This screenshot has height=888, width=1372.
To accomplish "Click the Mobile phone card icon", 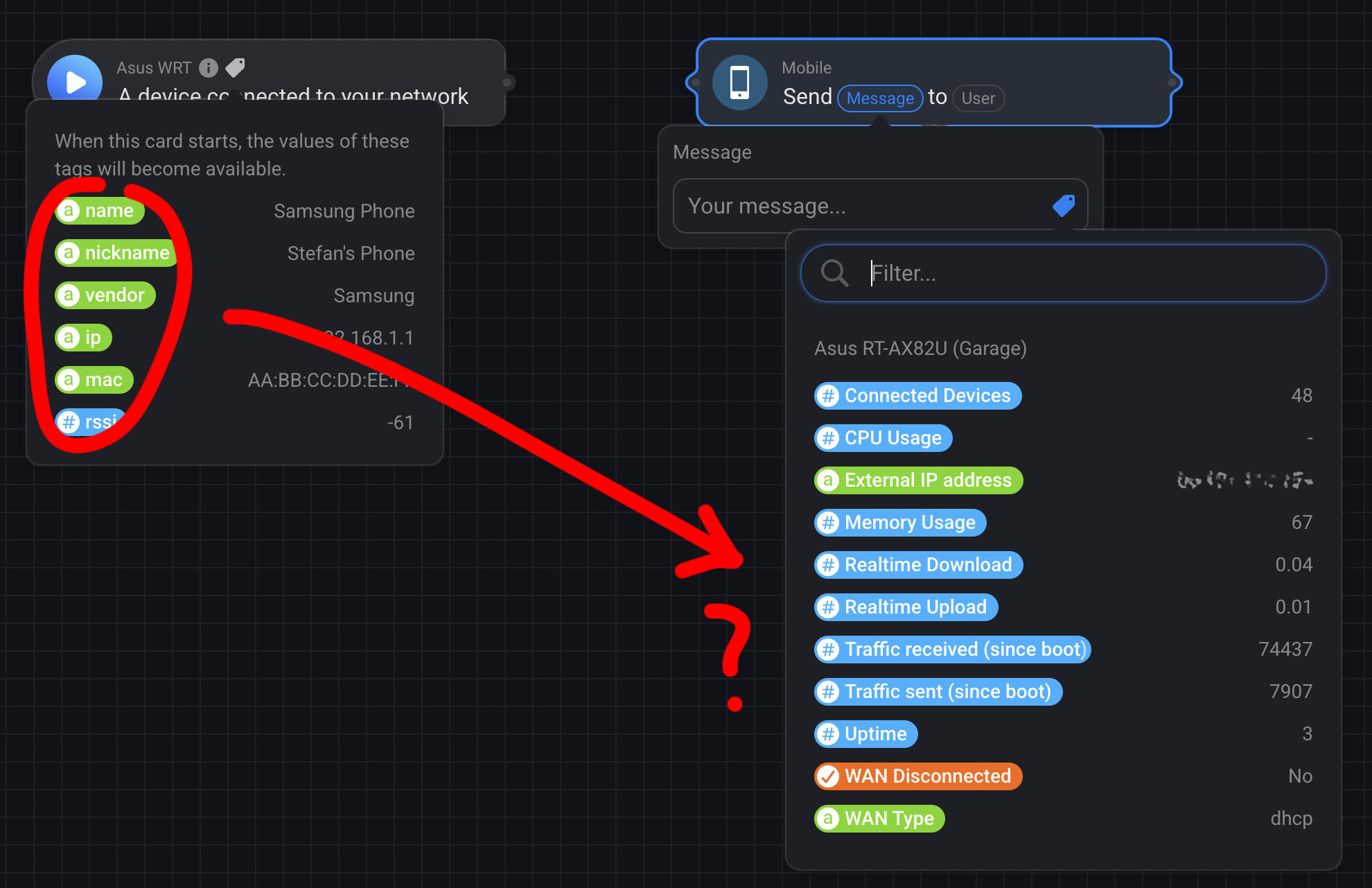I will [x=739, y=82].
